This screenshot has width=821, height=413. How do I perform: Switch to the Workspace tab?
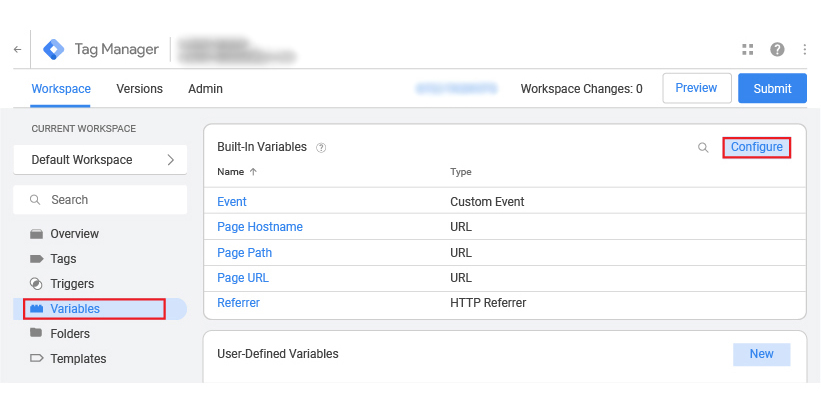click(61, 89)
